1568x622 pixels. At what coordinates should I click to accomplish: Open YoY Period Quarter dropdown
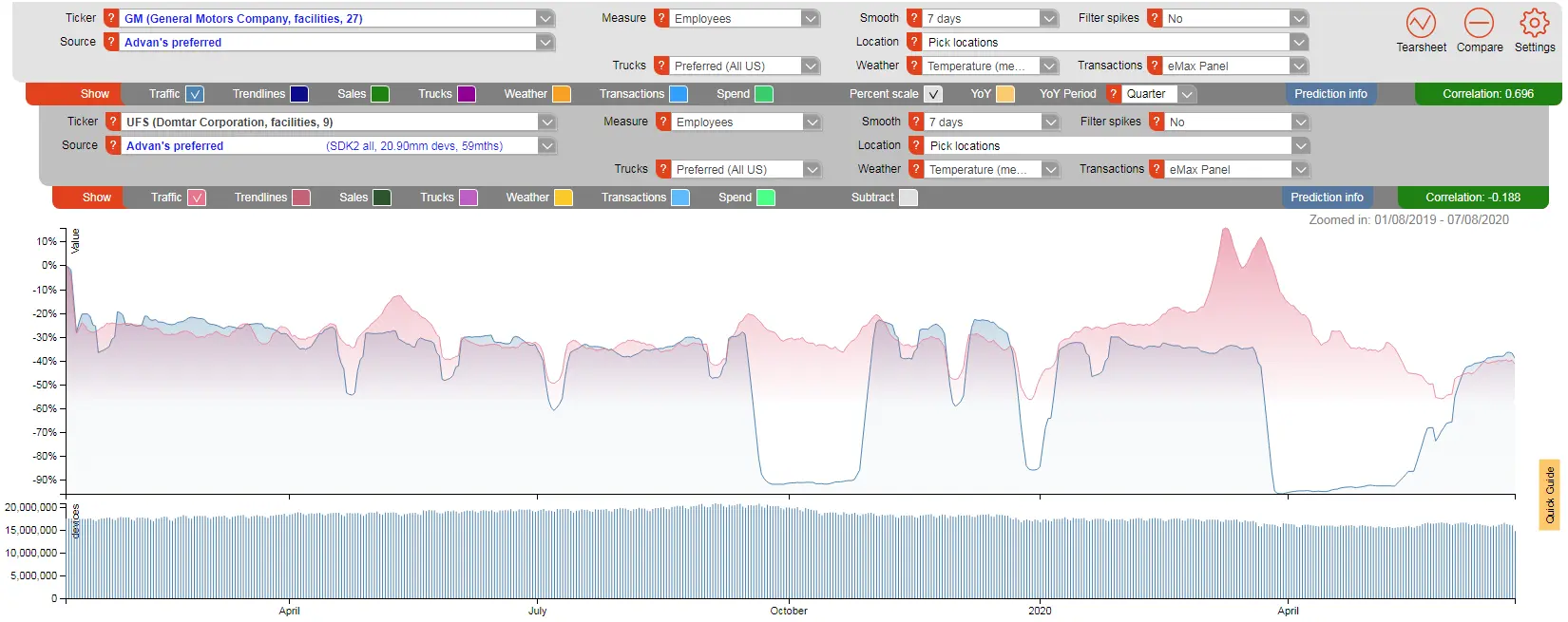point(1187,94)
